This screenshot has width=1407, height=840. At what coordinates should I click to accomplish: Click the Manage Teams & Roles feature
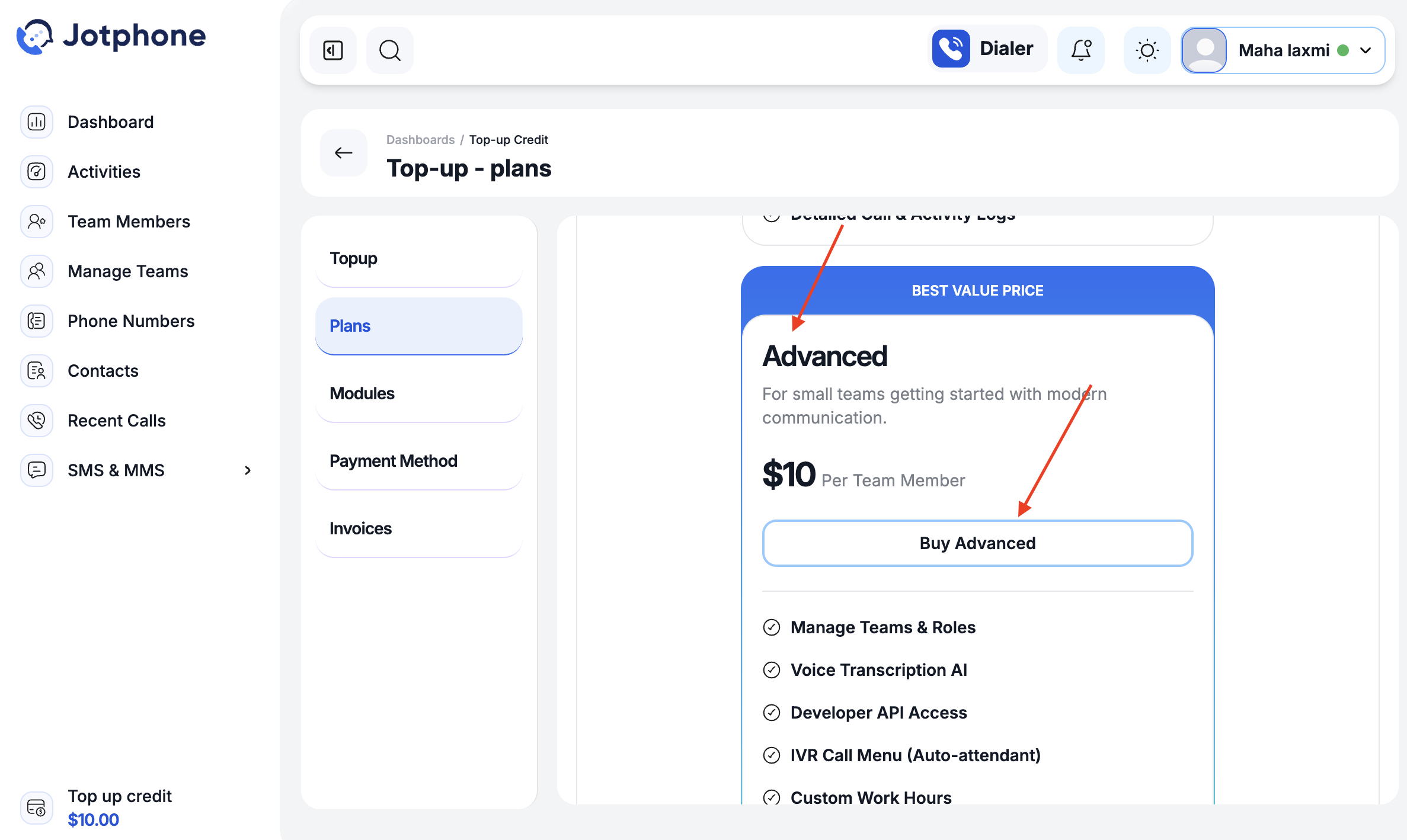pyautogui.click(x=883, y=627)
